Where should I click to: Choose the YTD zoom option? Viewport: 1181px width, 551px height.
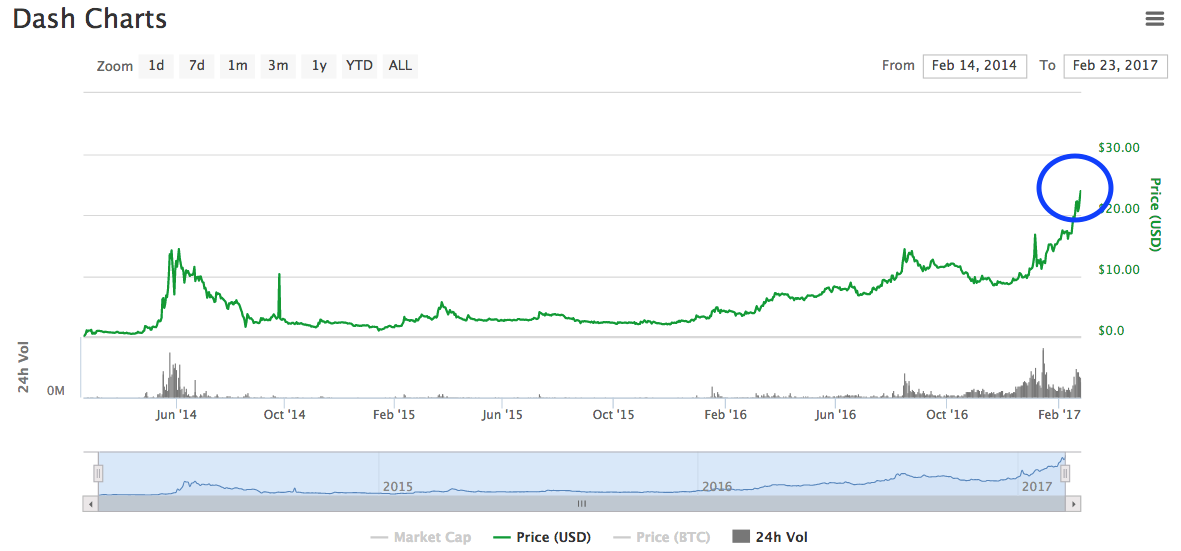(359, 66)
